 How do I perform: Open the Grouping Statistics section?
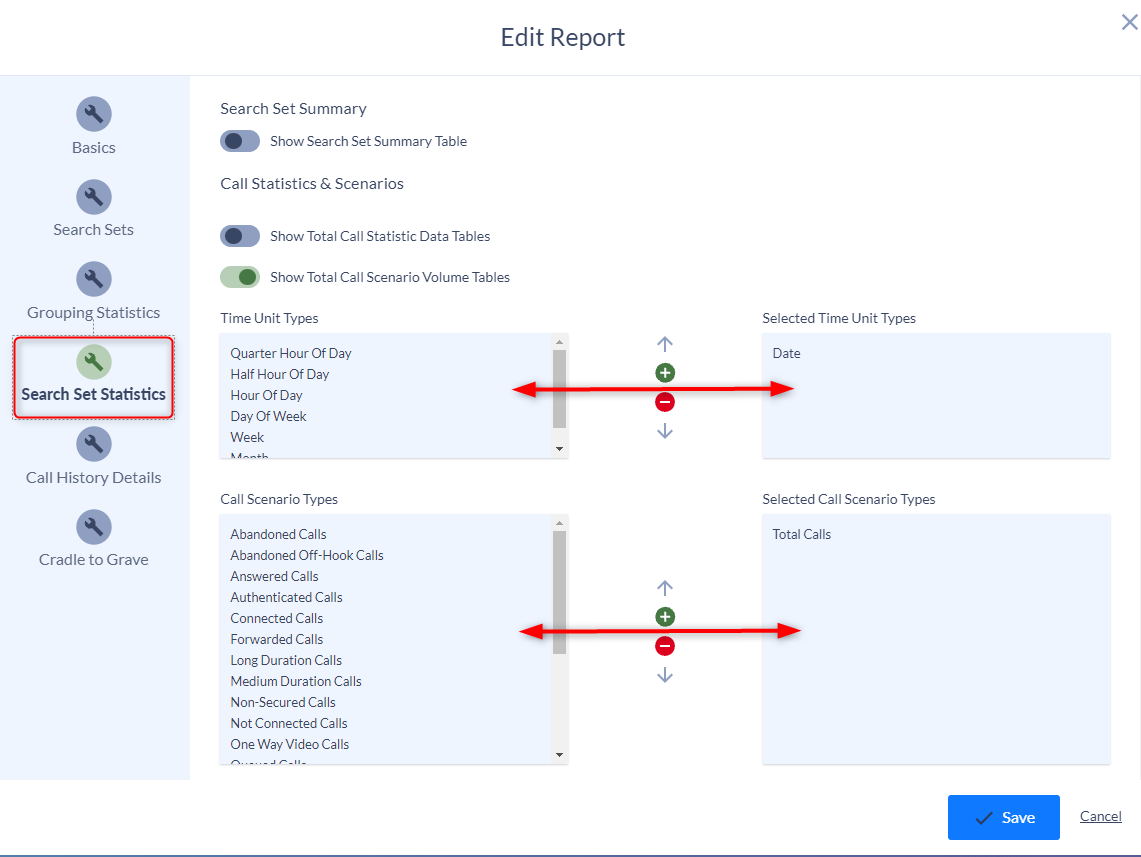click(x=93, y=279)
